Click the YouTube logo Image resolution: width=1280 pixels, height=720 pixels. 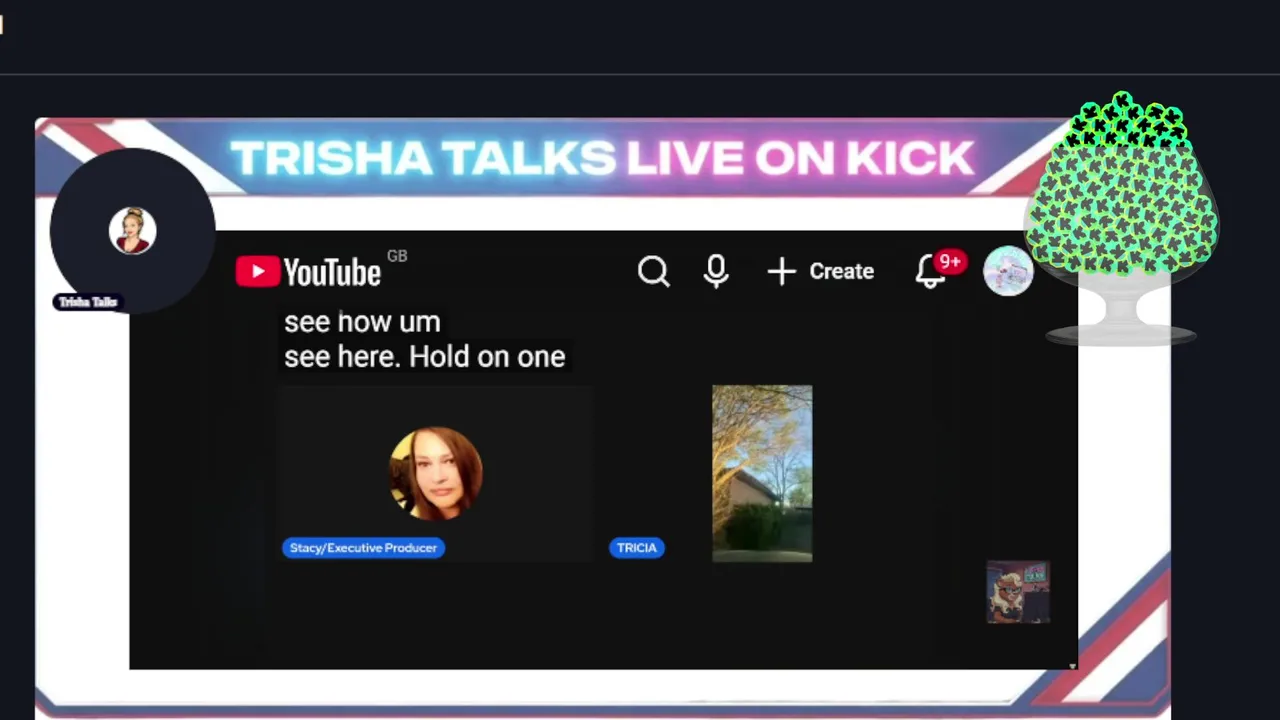(x=308, y=272)
